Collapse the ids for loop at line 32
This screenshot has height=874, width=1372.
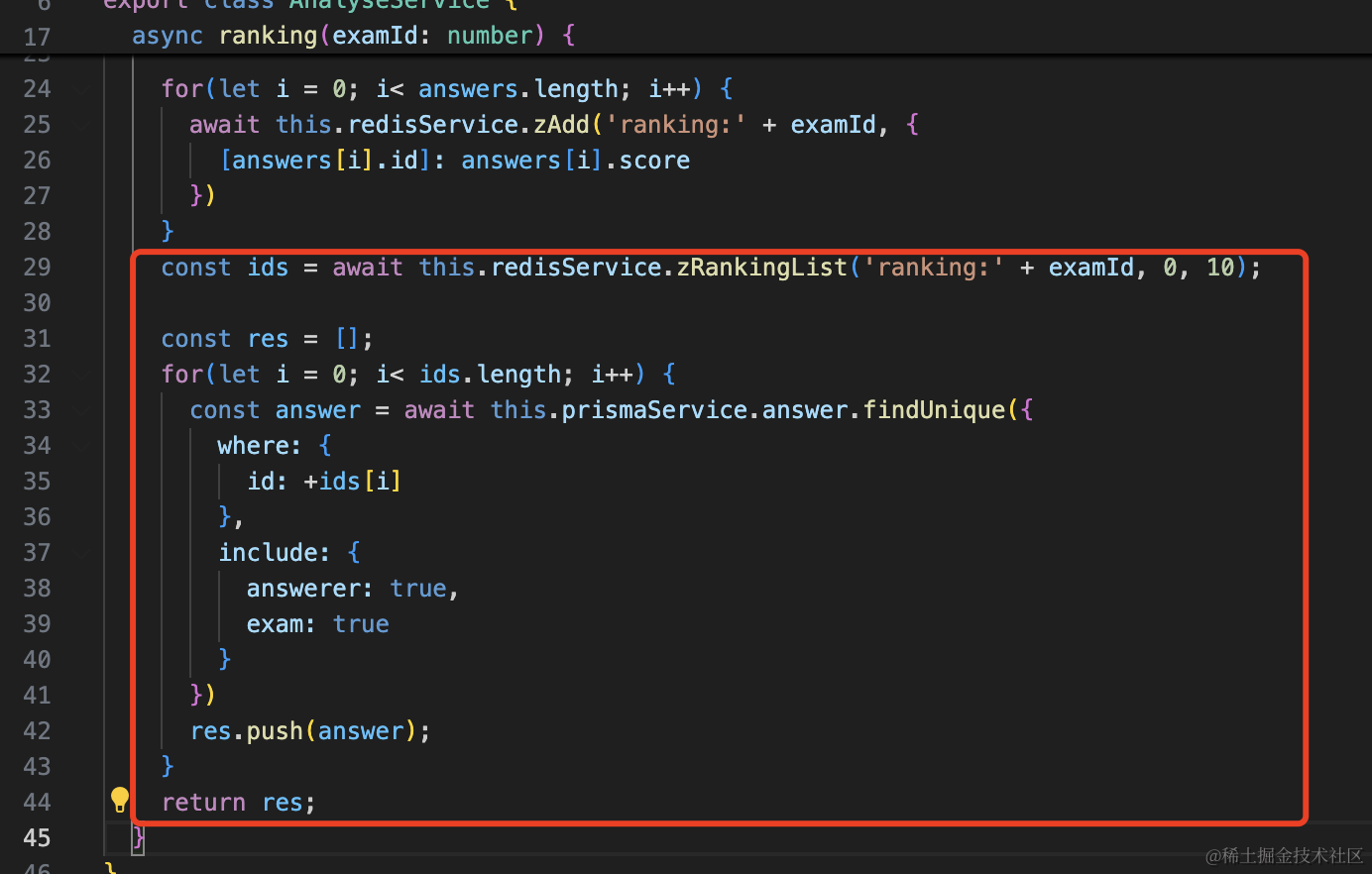(80, 375)
